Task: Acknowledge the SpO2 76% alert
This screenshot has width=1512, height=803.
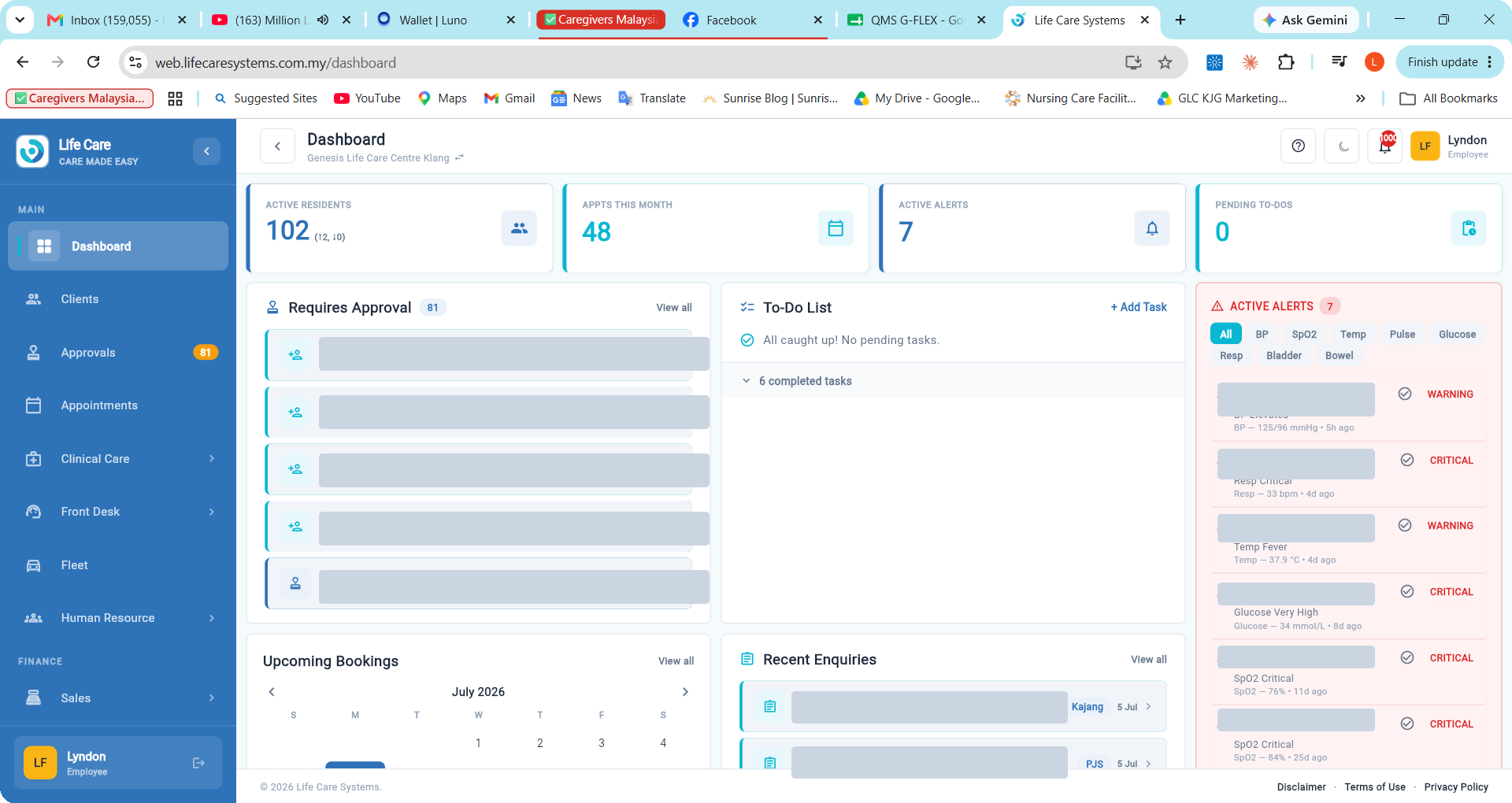Action: 1407,657
